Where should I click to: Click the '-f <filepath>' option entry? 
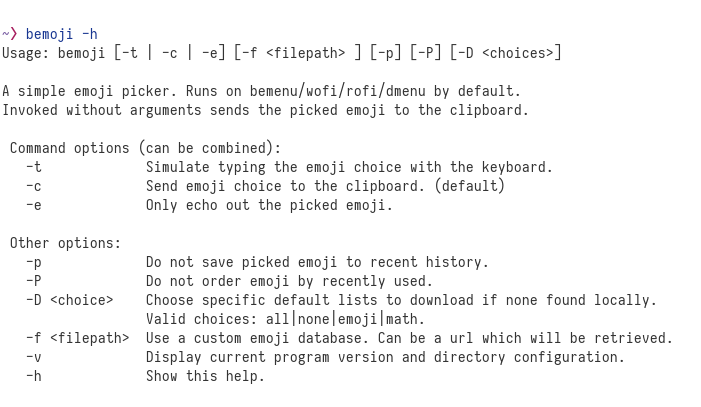point(78,338)
